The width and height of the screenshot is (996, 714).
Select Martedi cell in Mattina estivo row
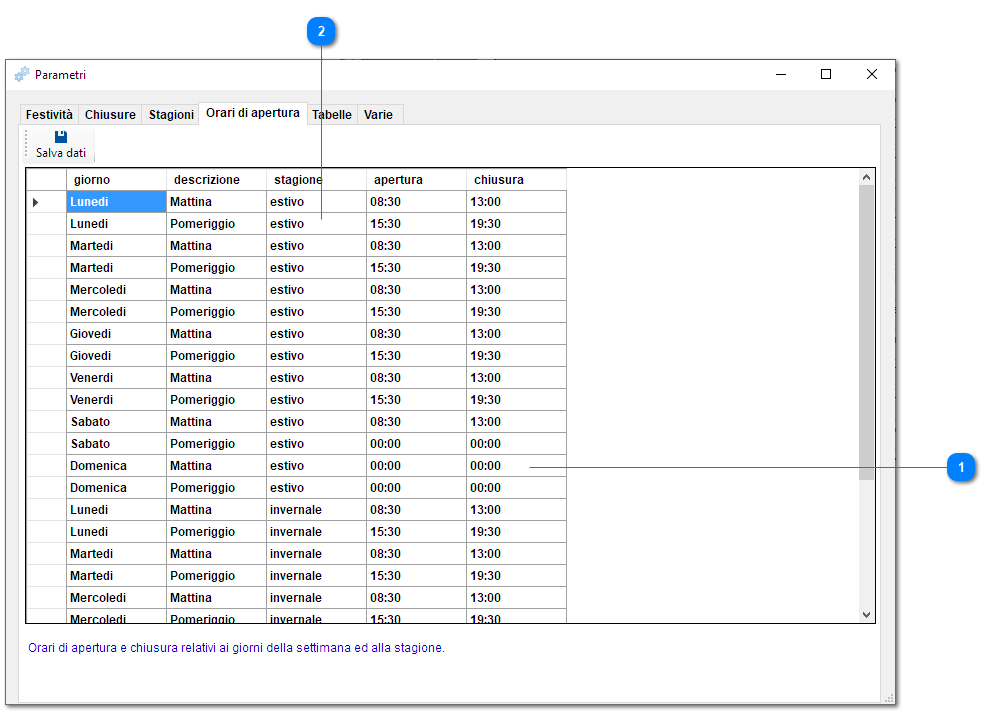(x=116, y=246)
